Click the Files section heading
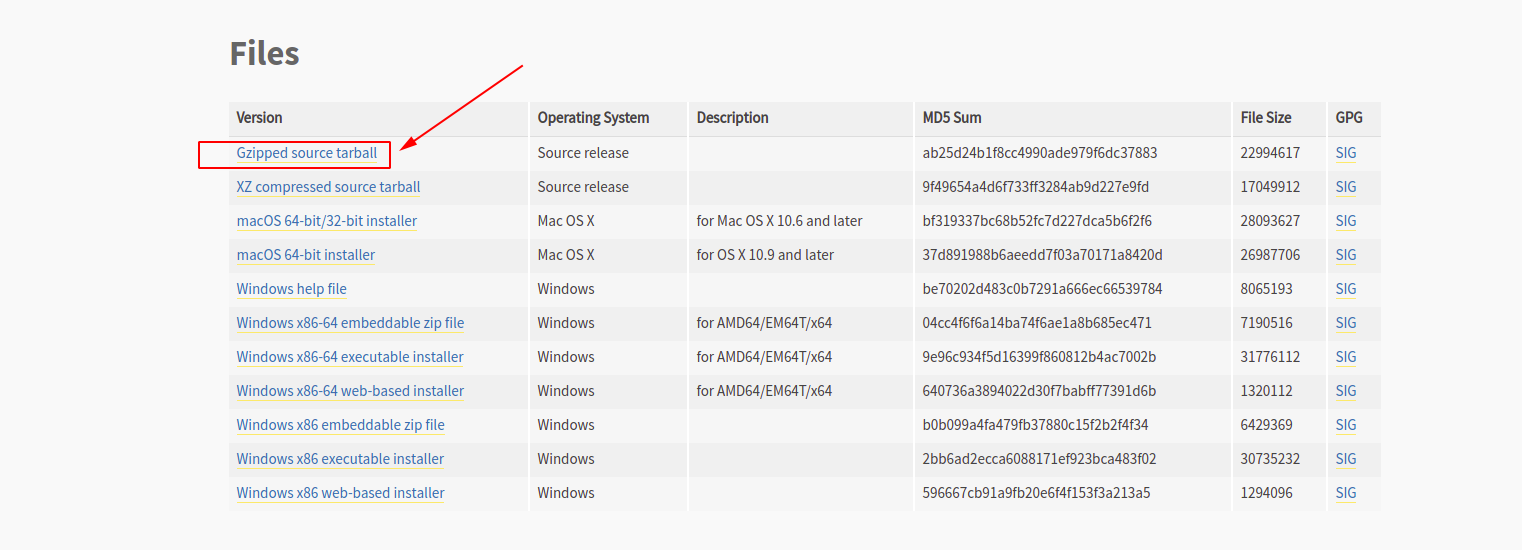This screenshot has width=1522, height=550. 264,53
